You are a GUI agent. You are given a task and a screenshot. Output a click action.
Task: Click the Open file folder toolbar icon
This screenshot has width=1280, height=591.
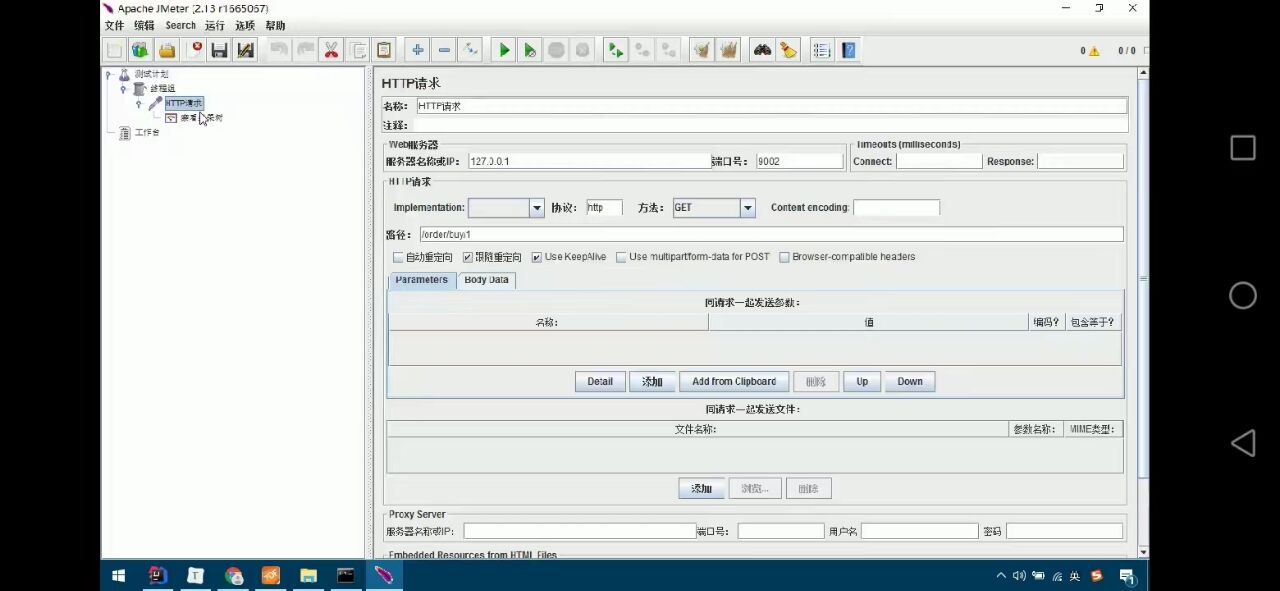click(167, 50)
